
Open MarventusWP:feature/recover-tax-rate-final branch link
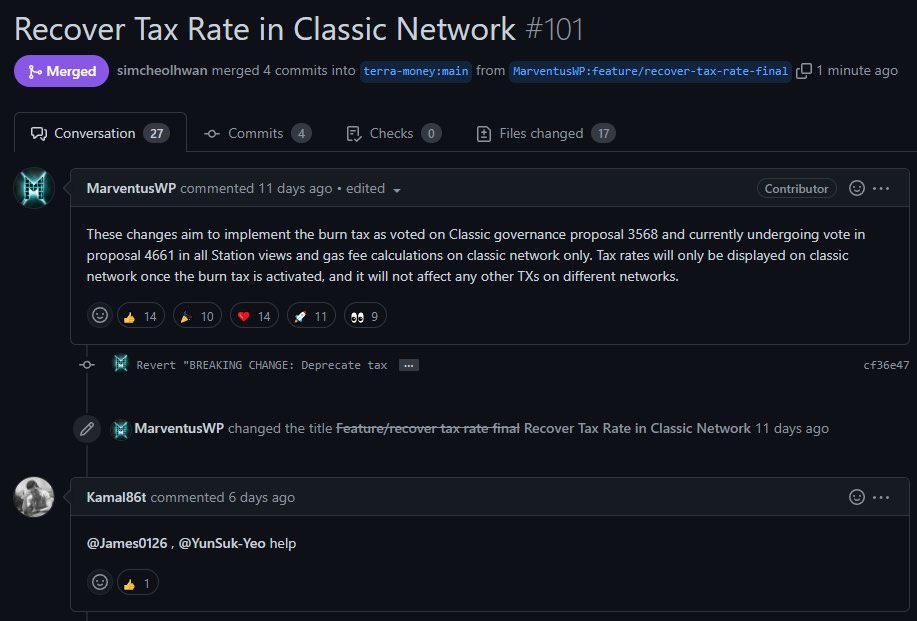coord(650,71)
